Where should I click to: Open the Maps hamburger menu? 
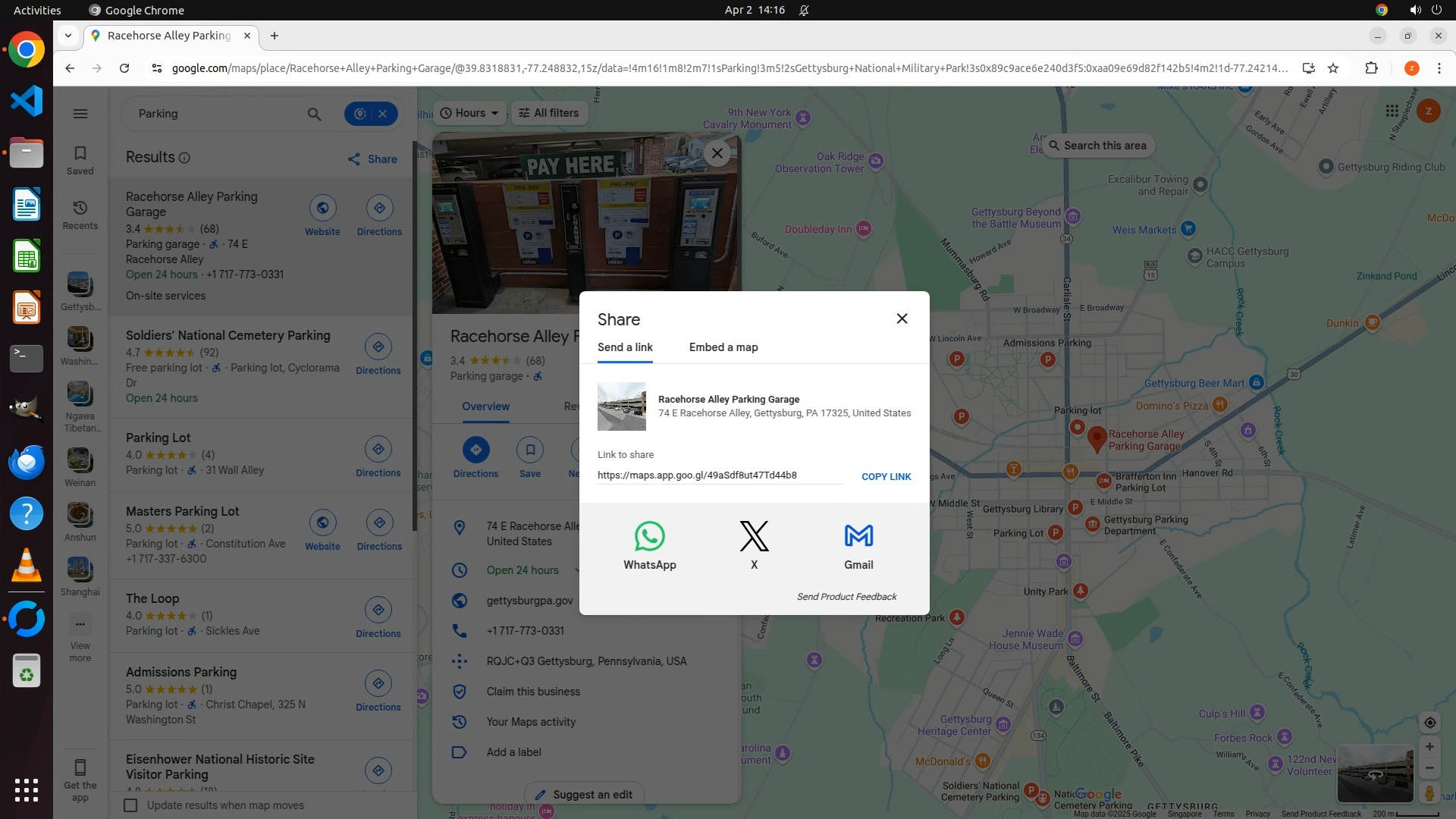(x=80, y=114)
